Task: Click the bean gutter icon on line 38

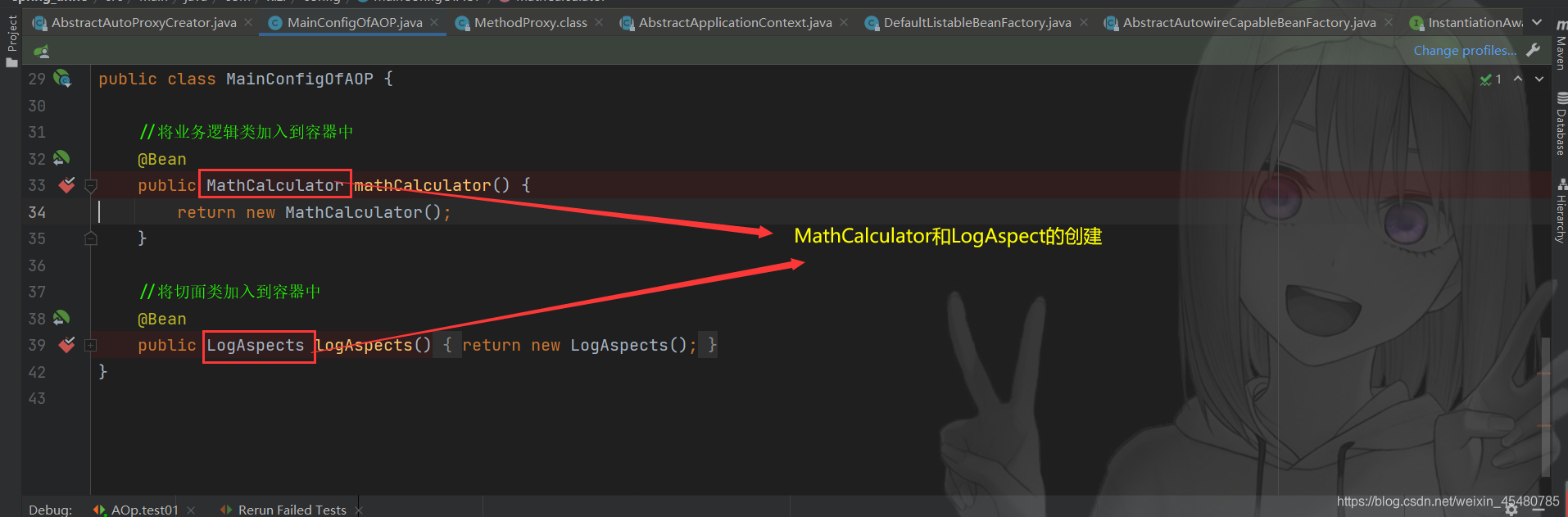Action: point(61,318)
